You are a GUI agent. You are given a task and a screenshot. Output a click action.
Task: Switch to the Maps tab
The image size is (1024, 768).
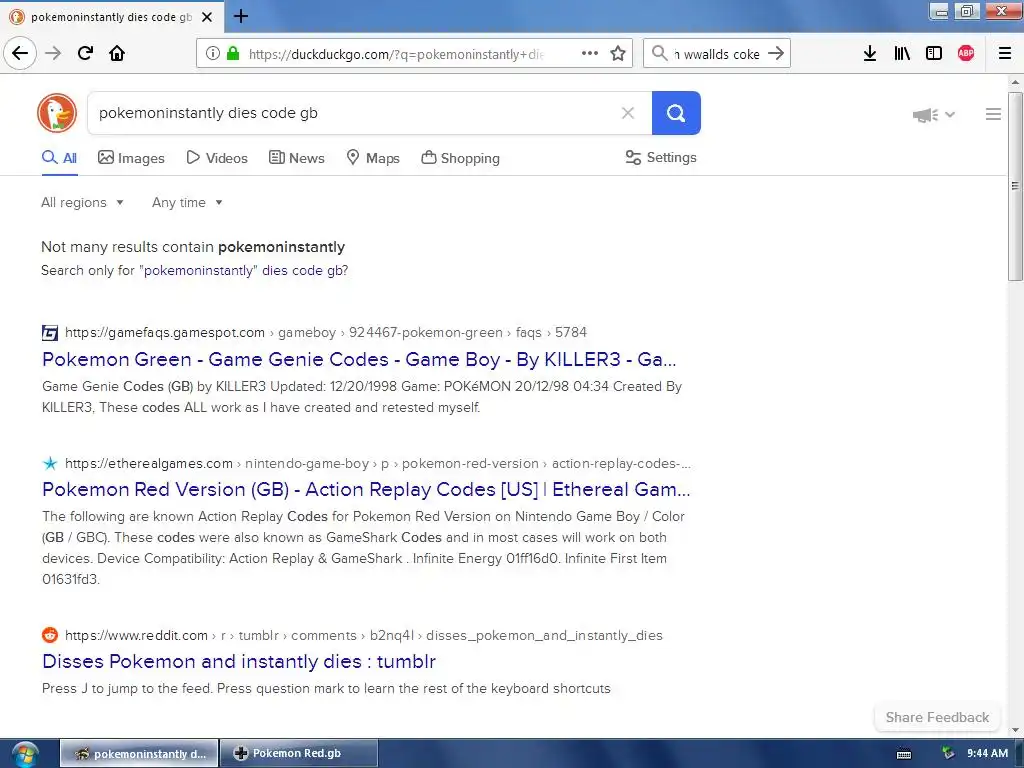tap(373, 158)
